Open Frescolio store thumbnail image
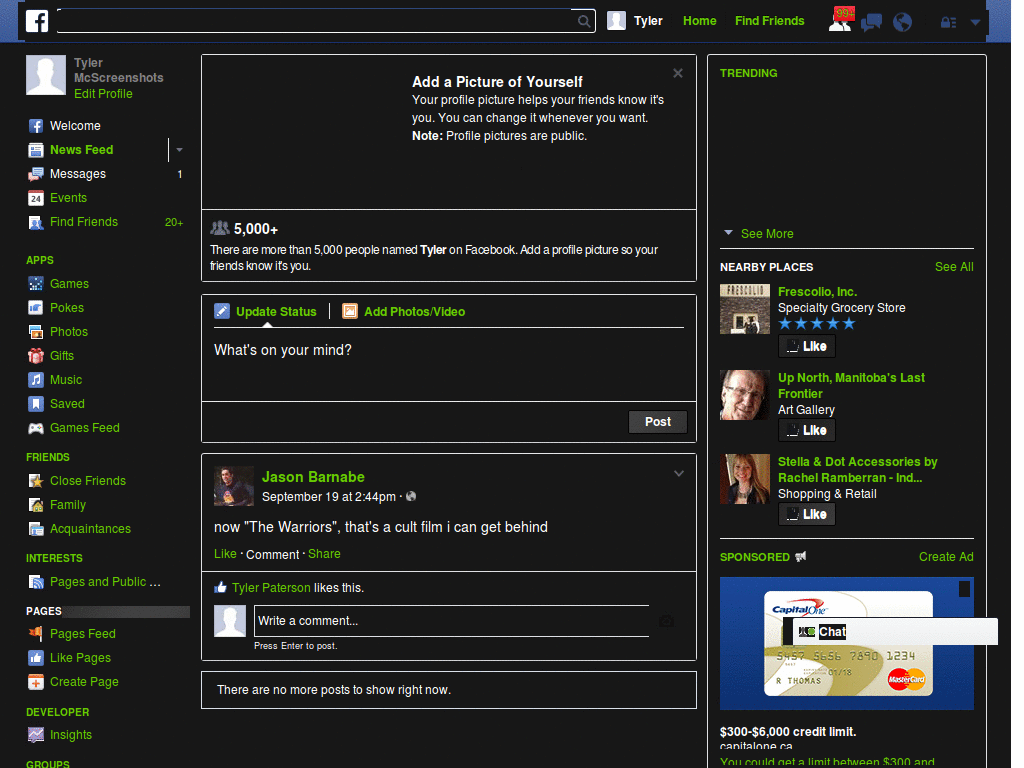1024x768 pixels. (744, 309)
